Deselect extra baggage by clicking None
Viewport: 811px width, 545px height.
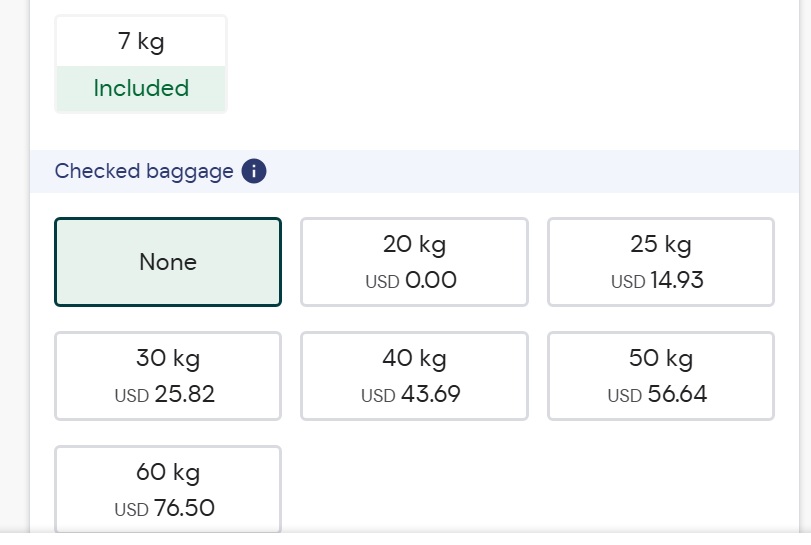click(168, 262)
